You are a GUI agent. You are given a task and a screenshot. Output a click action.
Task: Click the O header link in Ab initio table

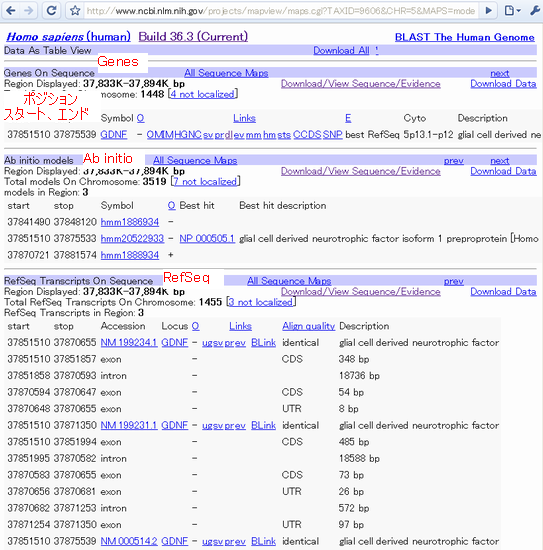(x=172, y=206)
